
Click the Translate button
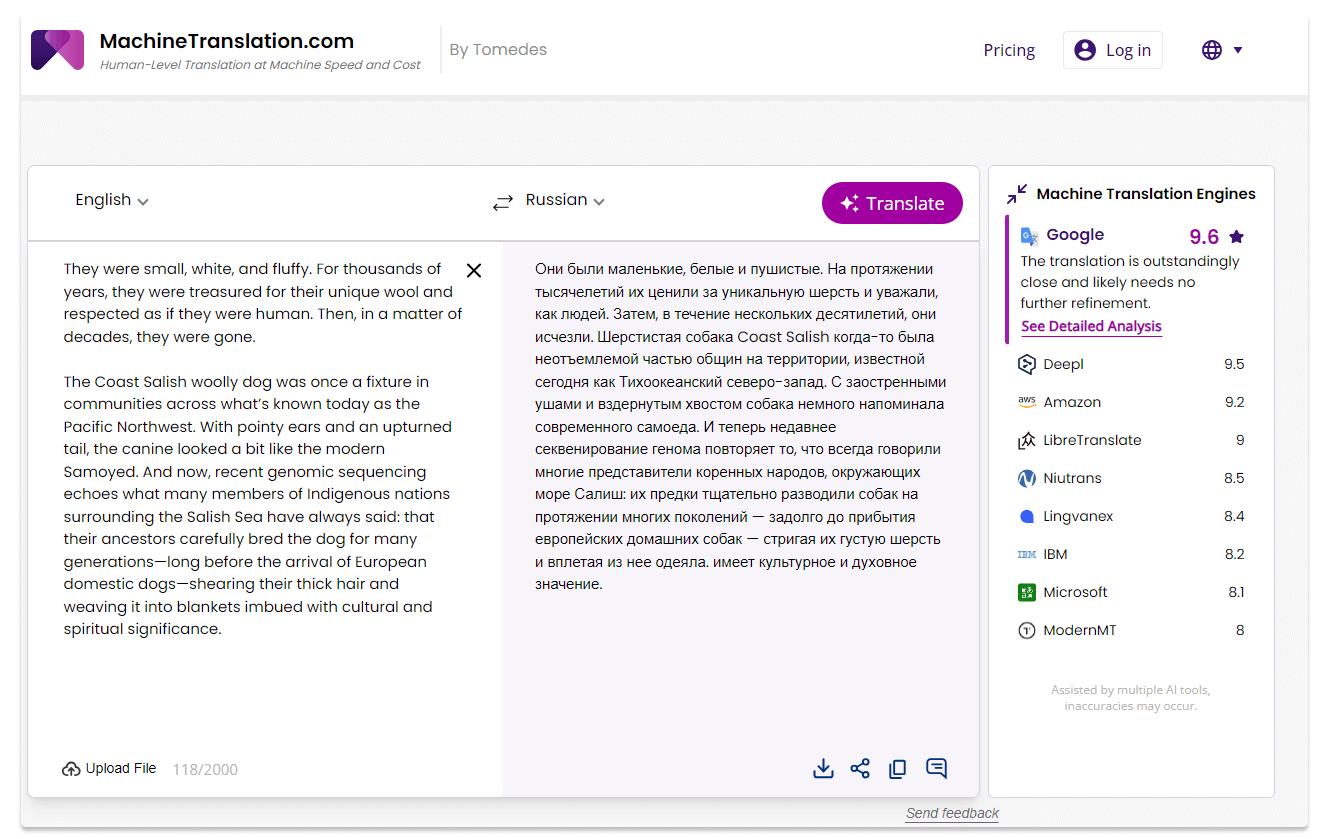pos(892,203)
